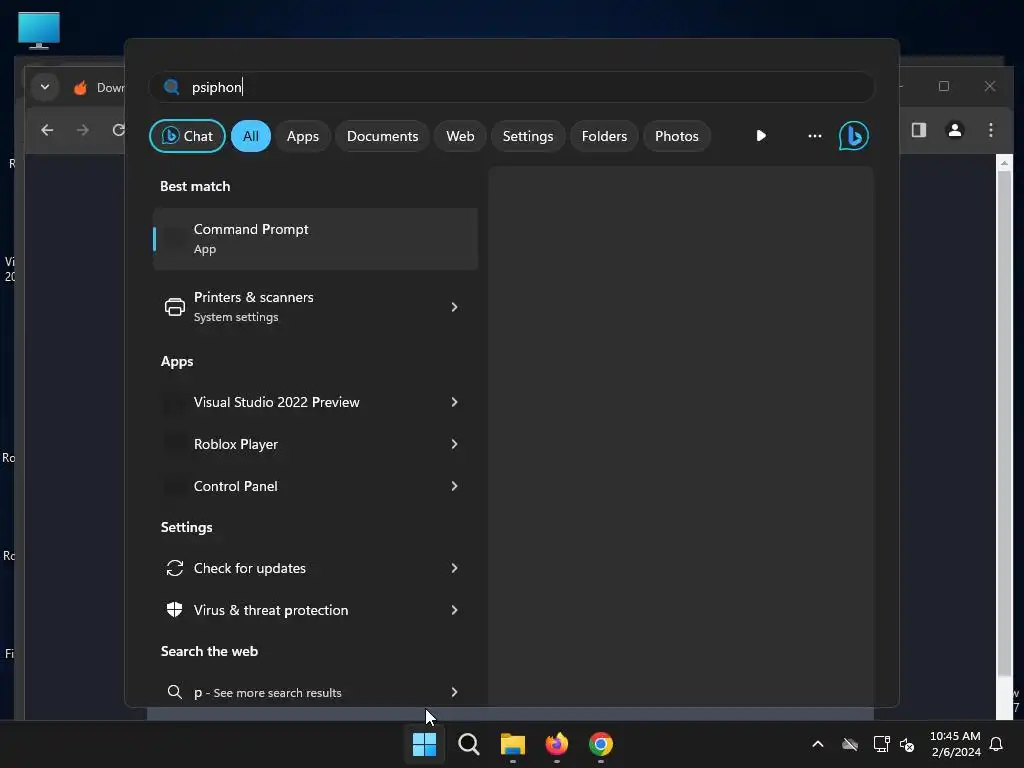Click the network tray icon
Screen dimensions: 1024x768
pyautogui.click(x=881, y=744)
